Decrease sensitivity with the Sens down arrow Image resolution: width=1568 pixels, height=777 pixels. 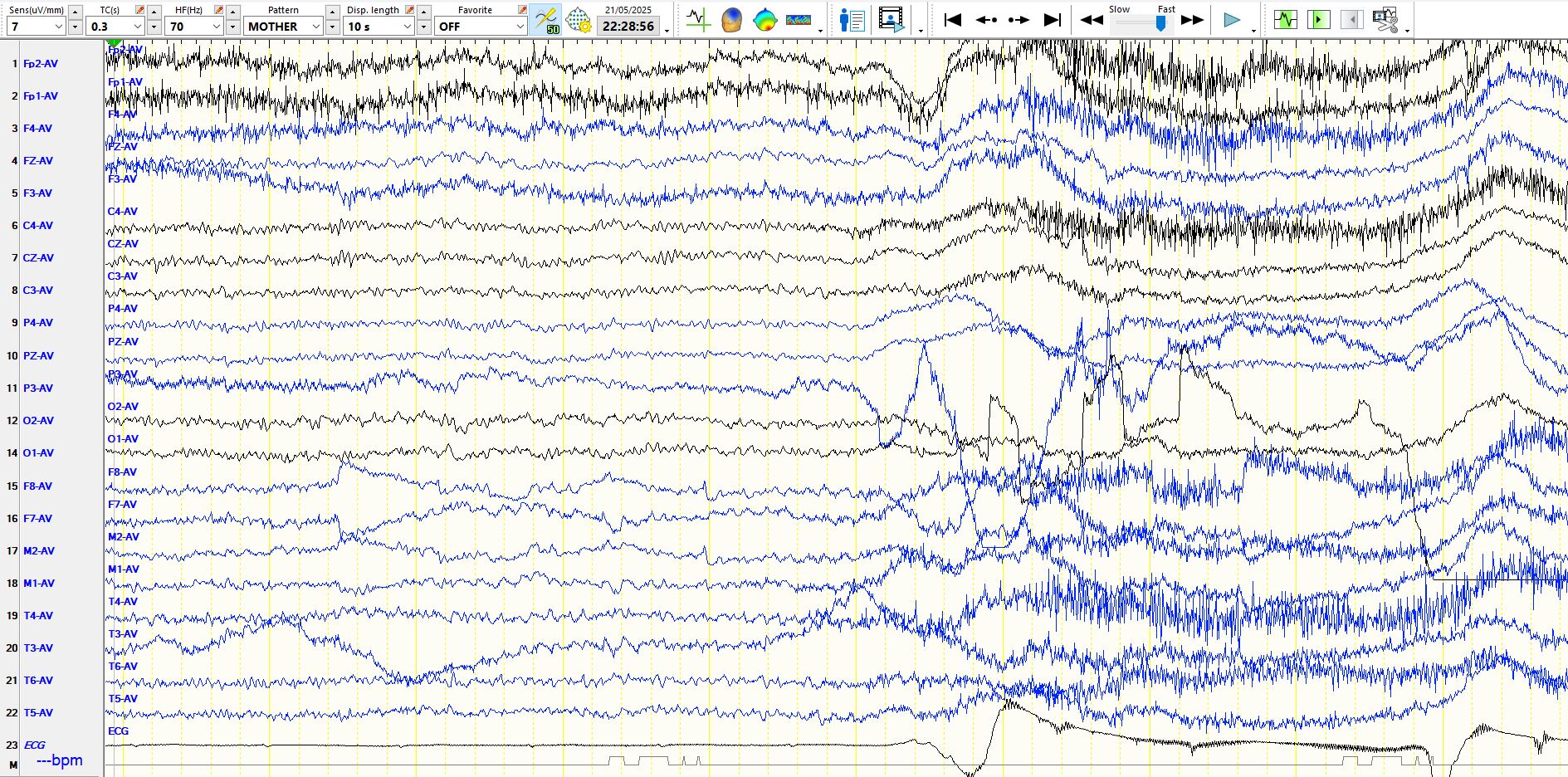pos(75,27)
